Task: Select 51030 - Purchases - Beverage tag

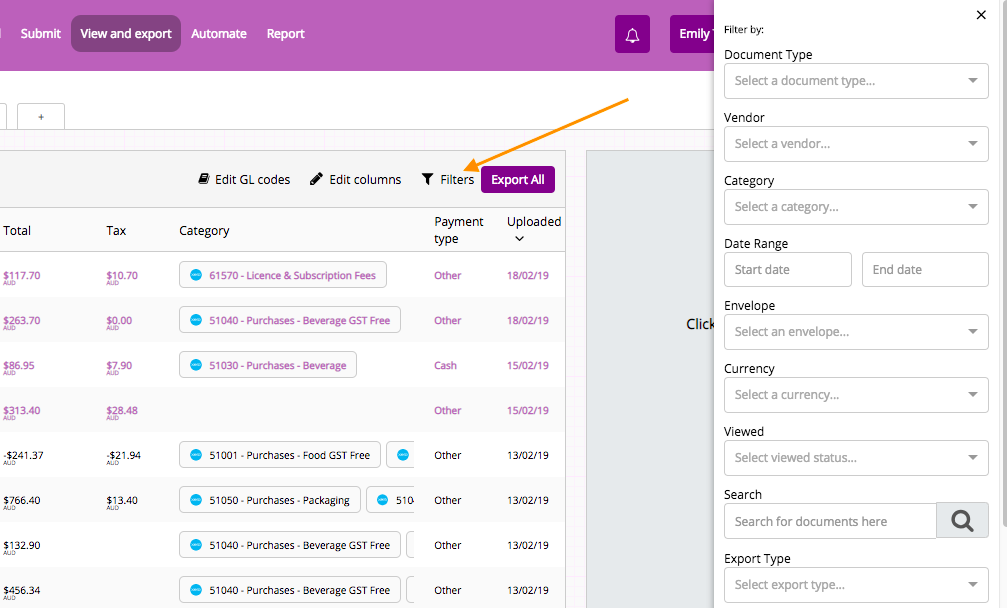Action: (268, 365)
